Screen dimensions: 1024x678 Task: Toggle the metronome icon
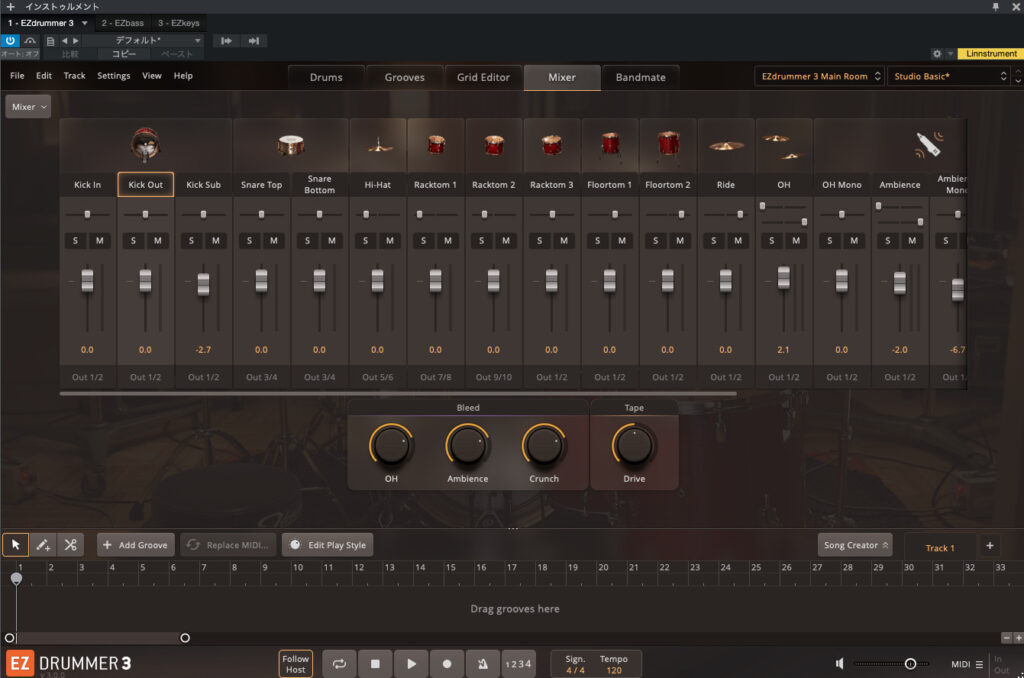483,663
